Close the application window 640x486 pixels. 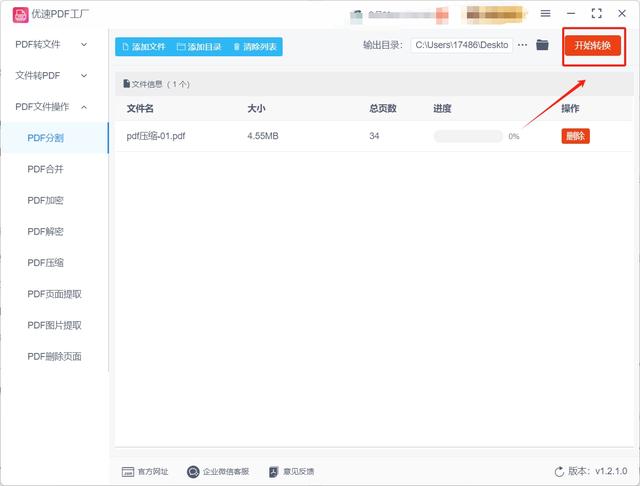click(x=622, y=13)
